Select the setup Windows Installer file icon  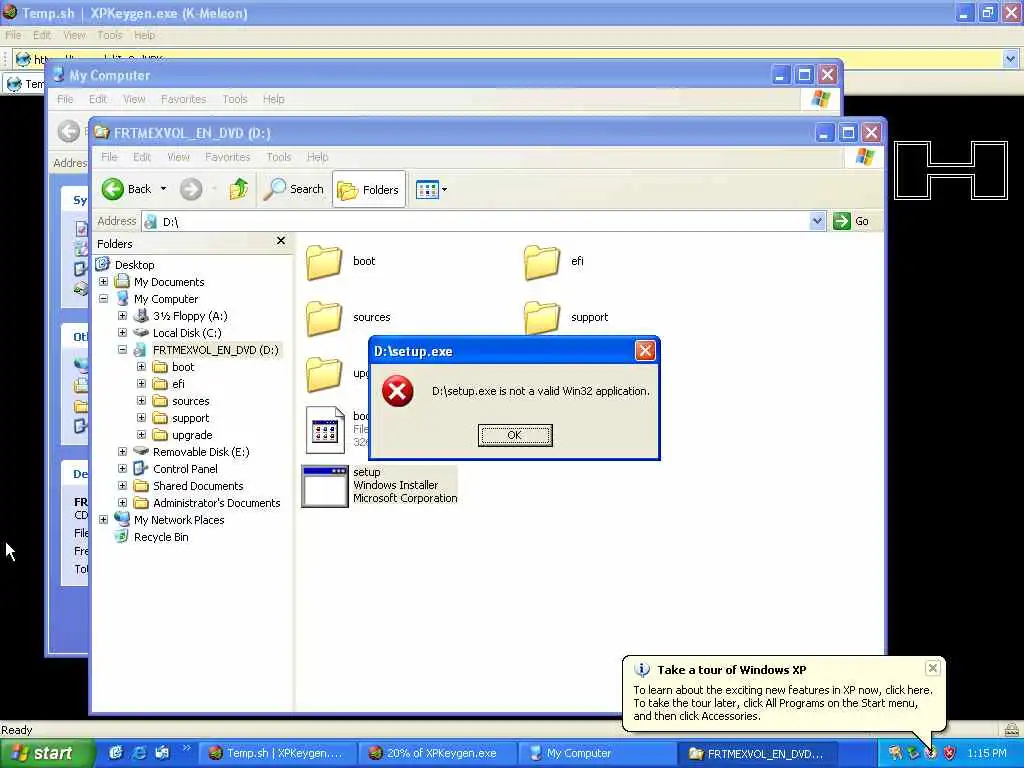point(325,486)
